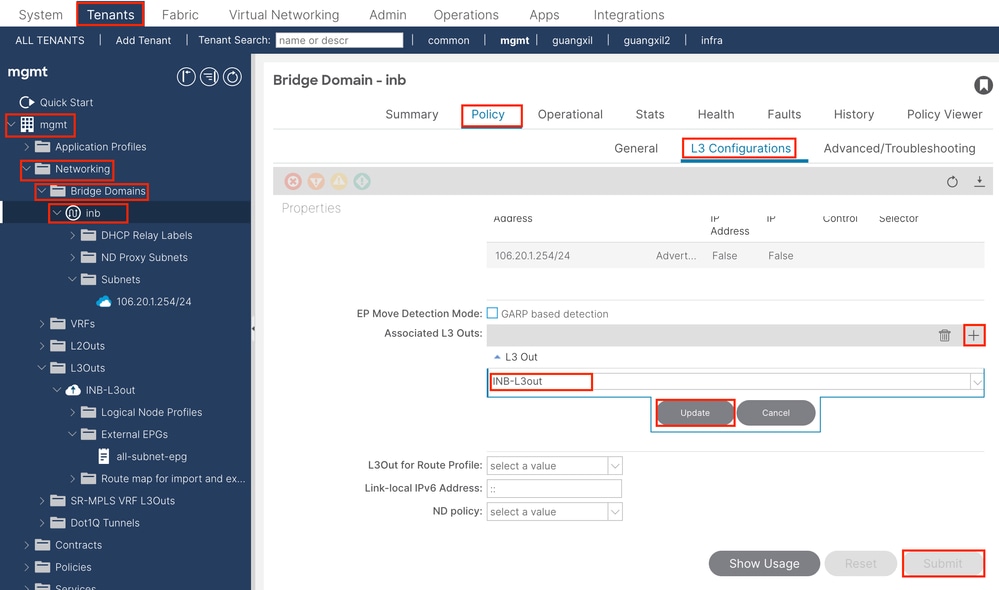Image resolution: width=999 pixels, height=590 pixels.
Task: Click the Cancel button
Action: (775, 413)
